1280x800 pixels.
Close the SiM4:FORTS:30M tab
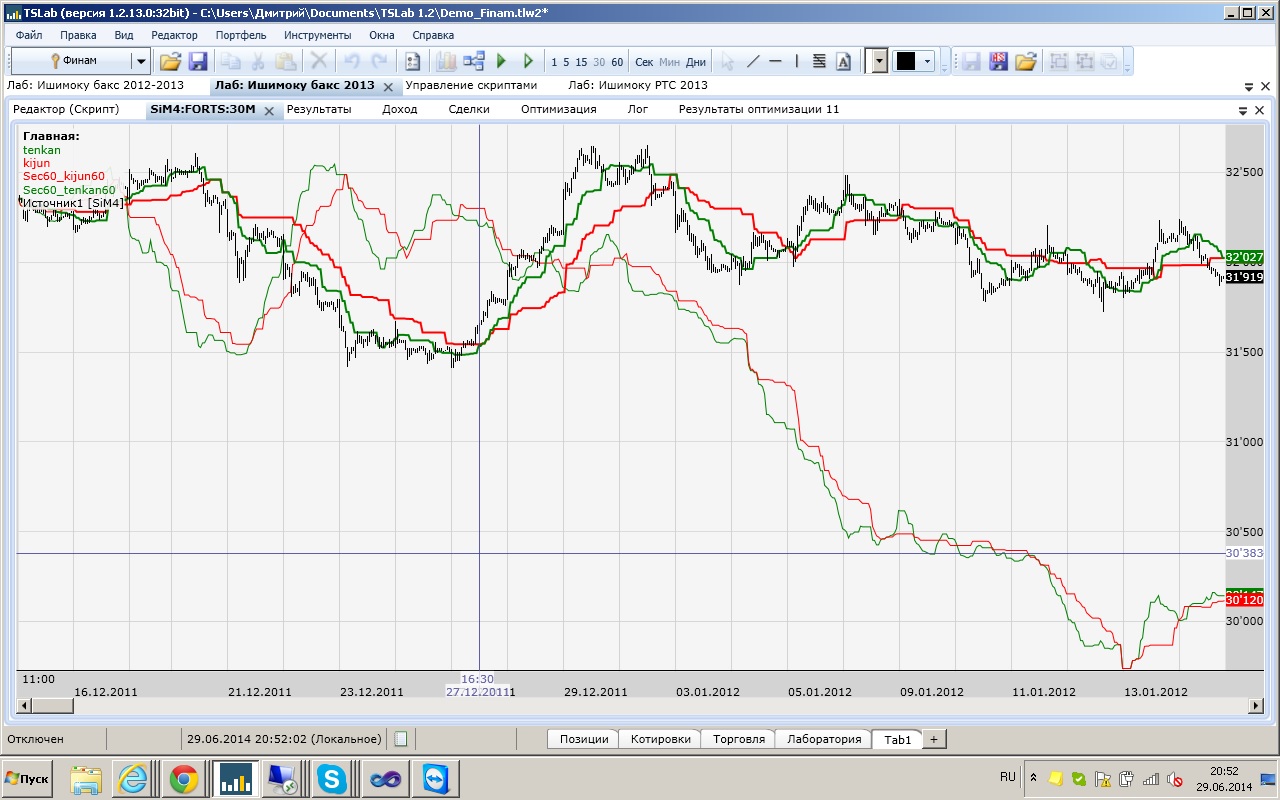269,111
